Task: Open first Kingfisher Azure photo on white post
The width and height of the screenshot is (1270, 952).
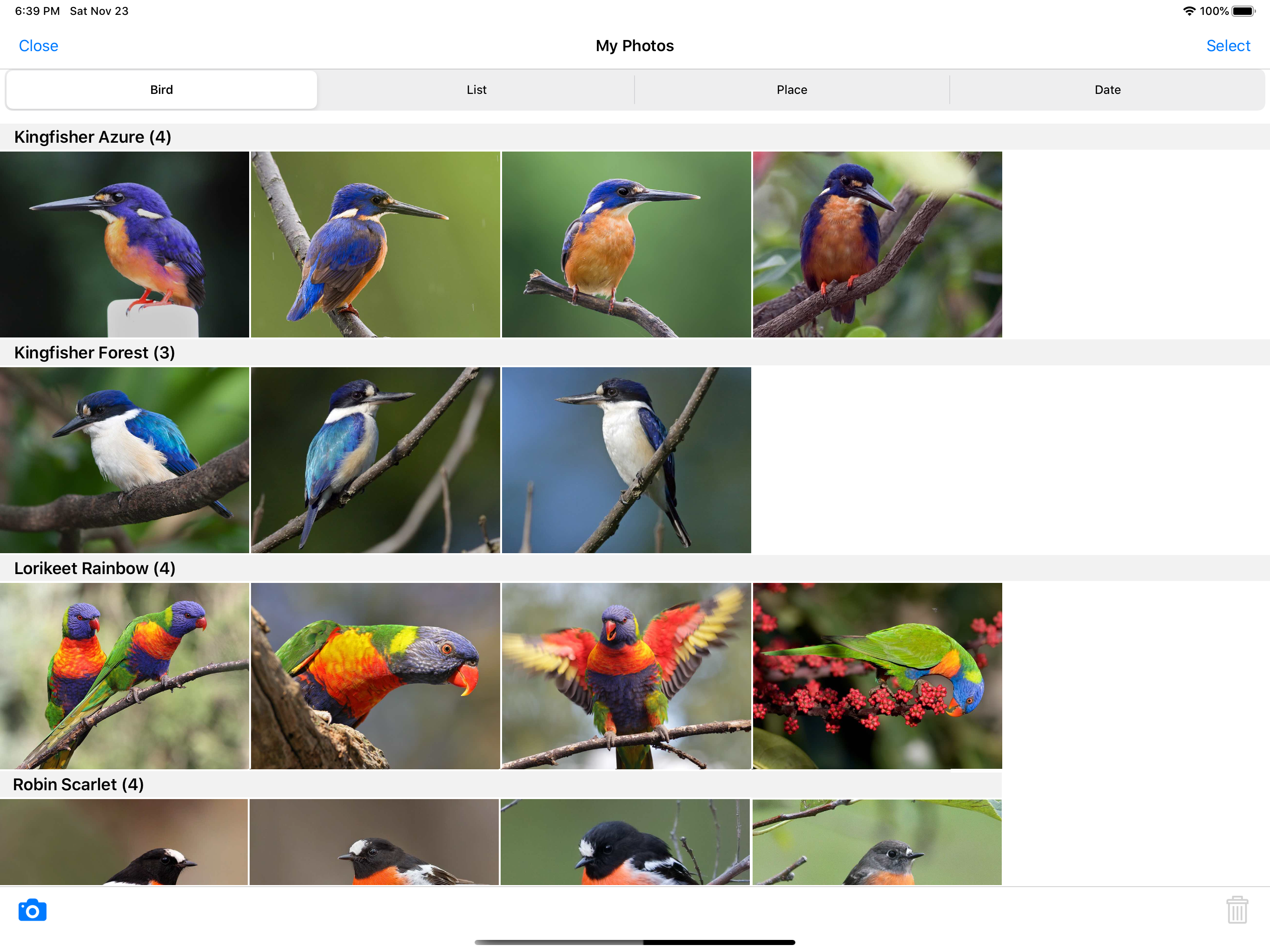Action: pyautogui.click(x=125, y=244)
